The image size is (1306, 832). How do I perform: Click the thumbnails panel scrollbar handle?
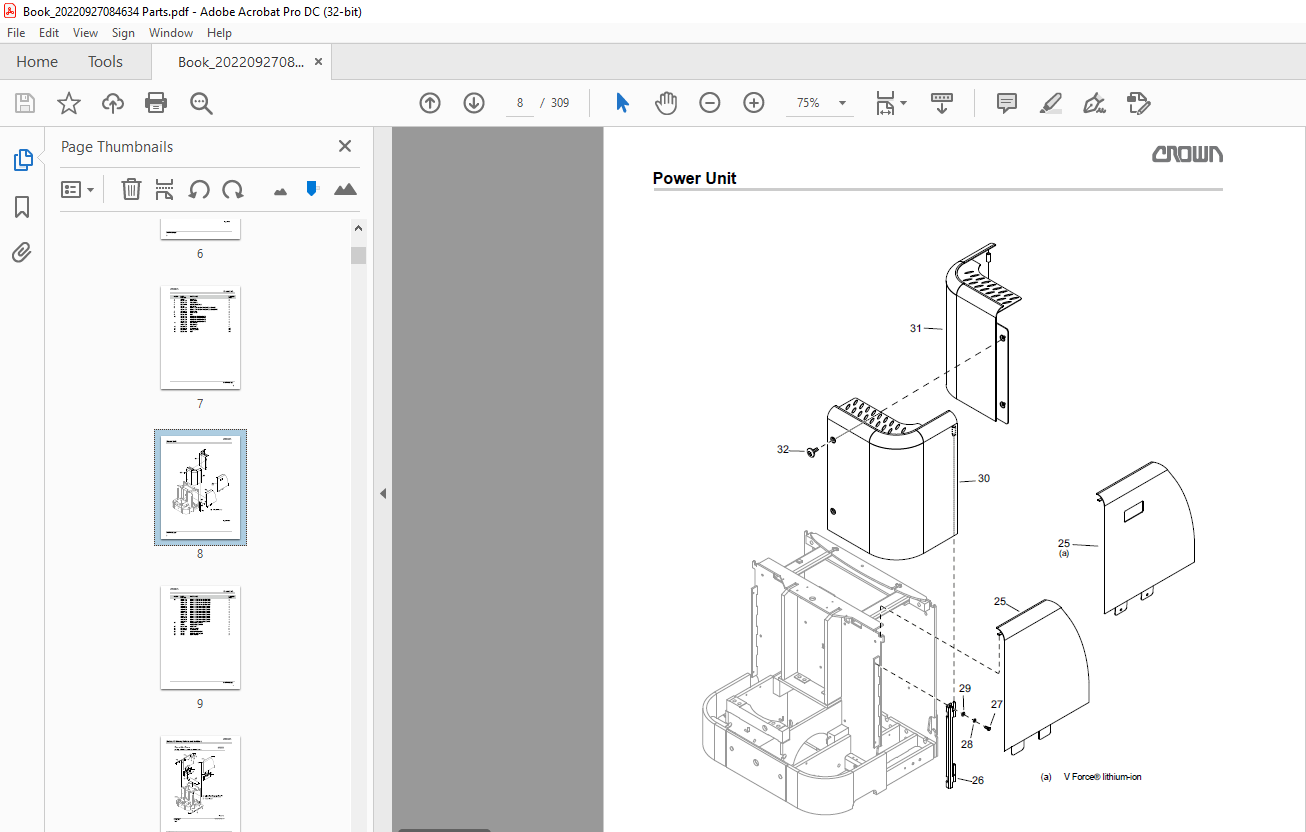pyautogui.click(x=358, y=255)
